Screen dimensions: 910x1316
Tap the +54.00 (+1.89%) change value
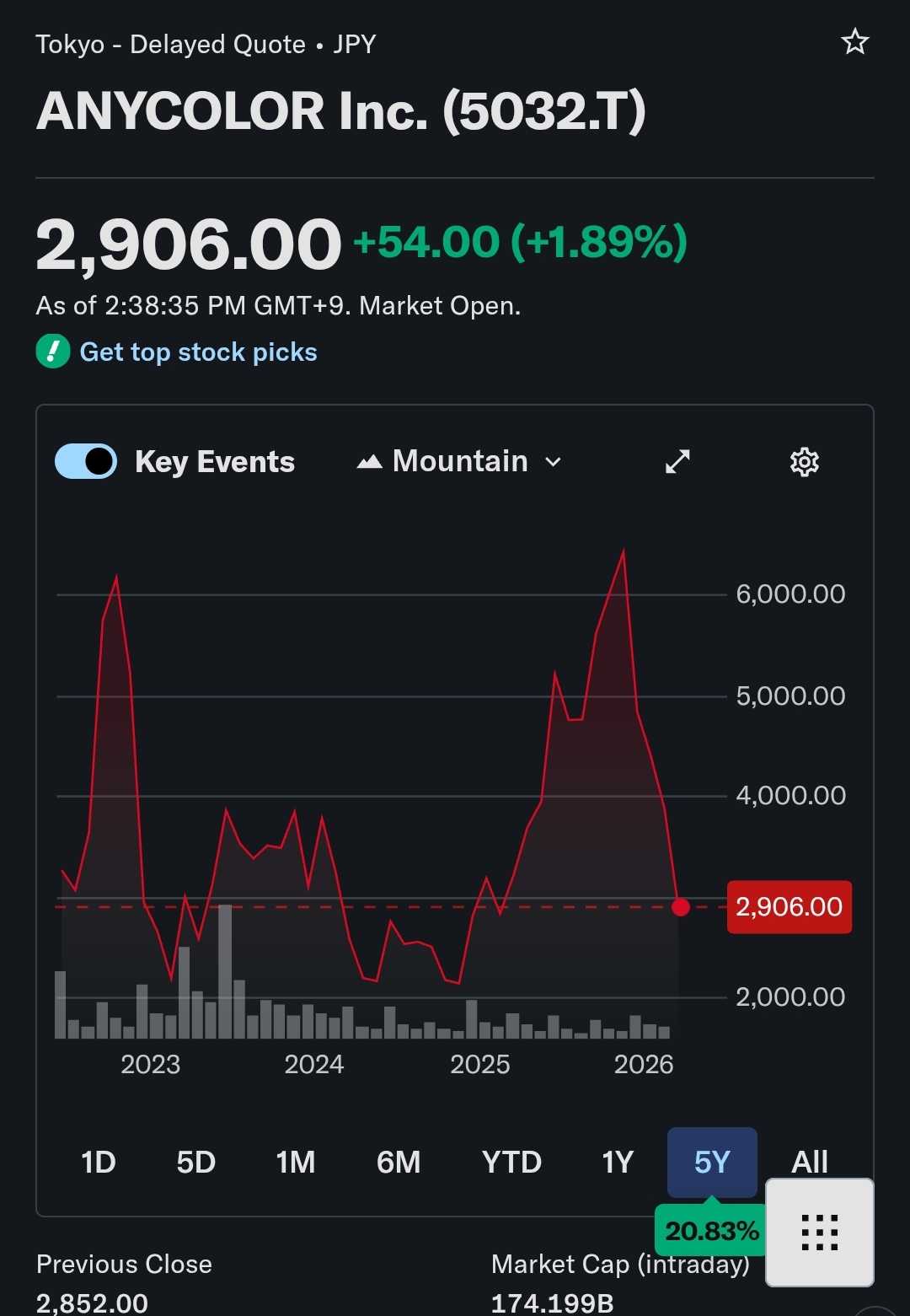click(521, 243)
